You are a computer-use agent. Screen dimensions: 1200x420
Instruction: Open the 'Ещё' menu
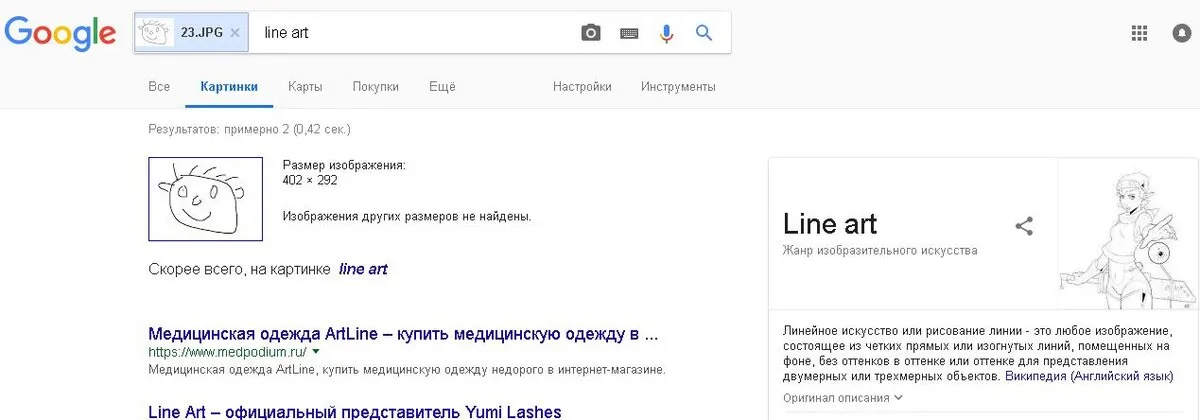(x=442, y=87)
